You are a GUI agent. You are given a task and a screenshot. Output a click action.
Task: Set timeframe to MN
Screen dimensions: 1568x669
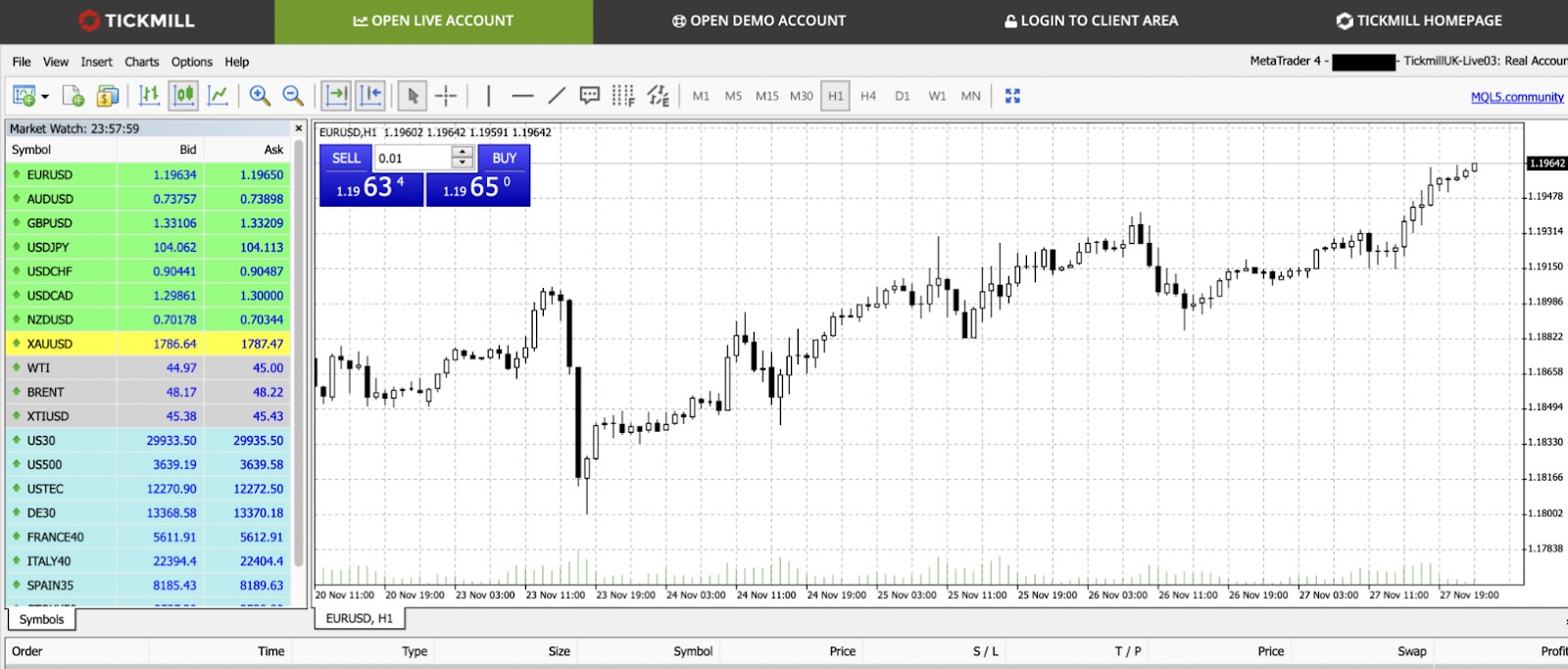point(971,96)
